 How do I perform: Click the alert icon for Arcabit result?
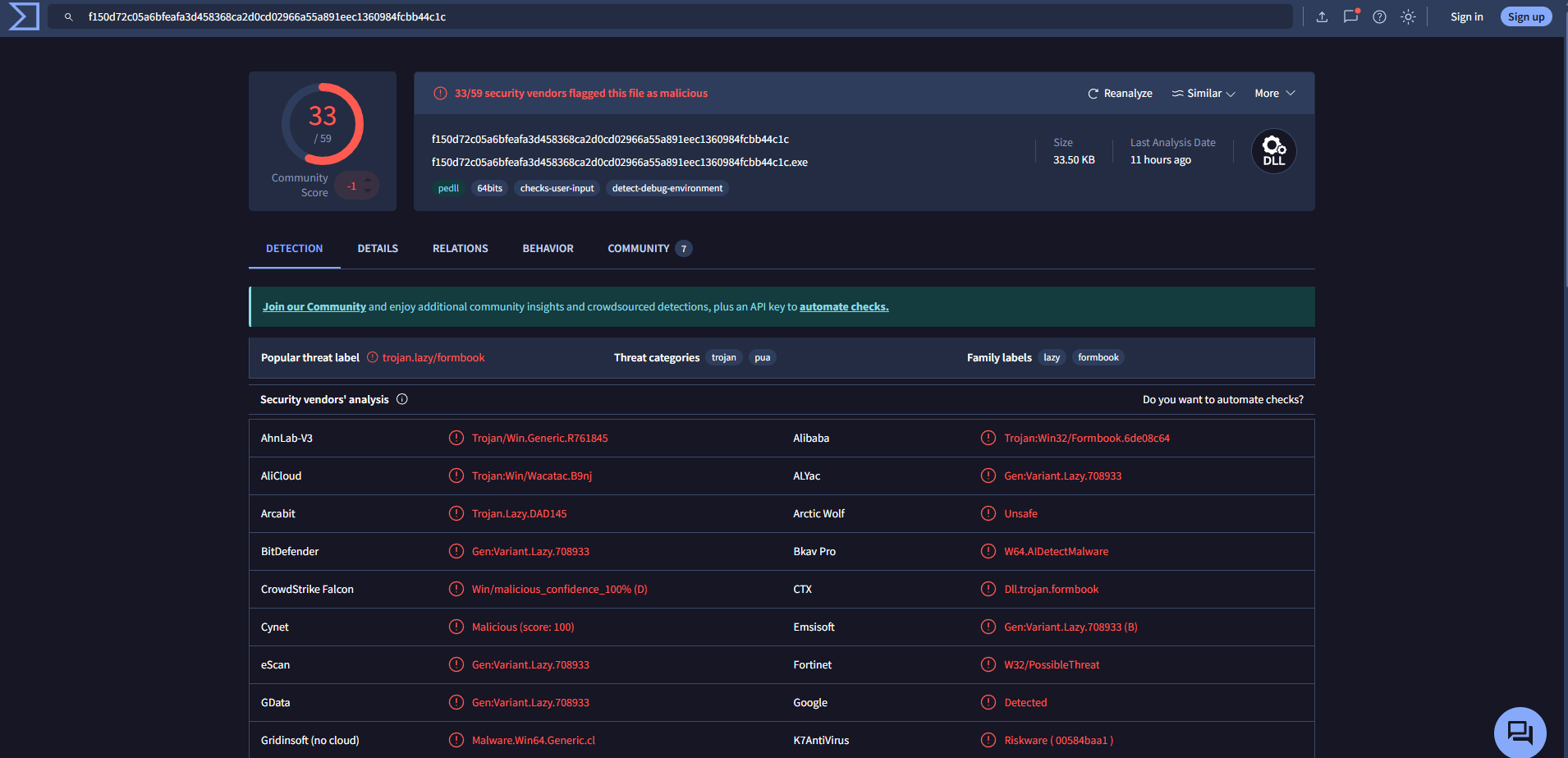(456, 513)
